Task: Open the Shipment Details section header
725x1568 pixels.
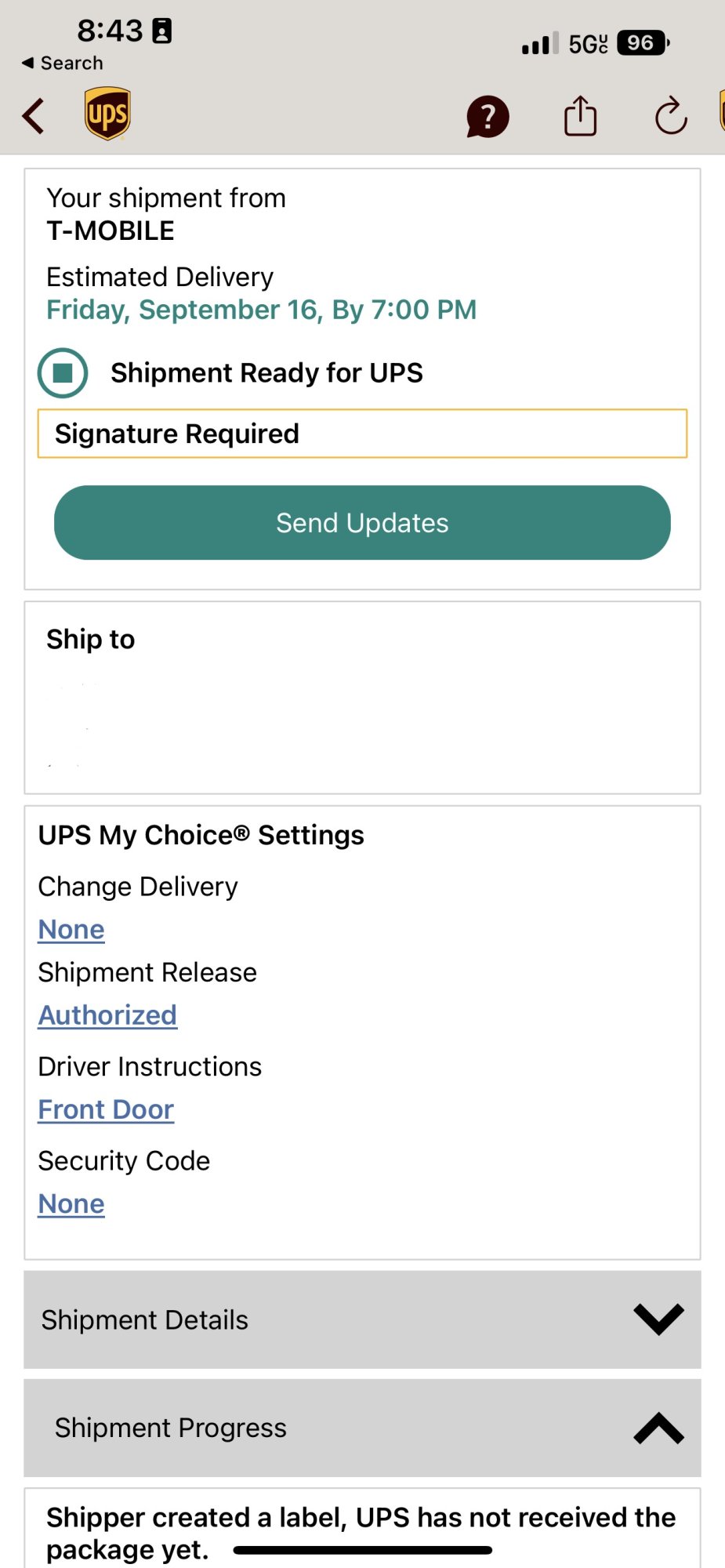Action: pyautogui.click(x=145, y=1320)
